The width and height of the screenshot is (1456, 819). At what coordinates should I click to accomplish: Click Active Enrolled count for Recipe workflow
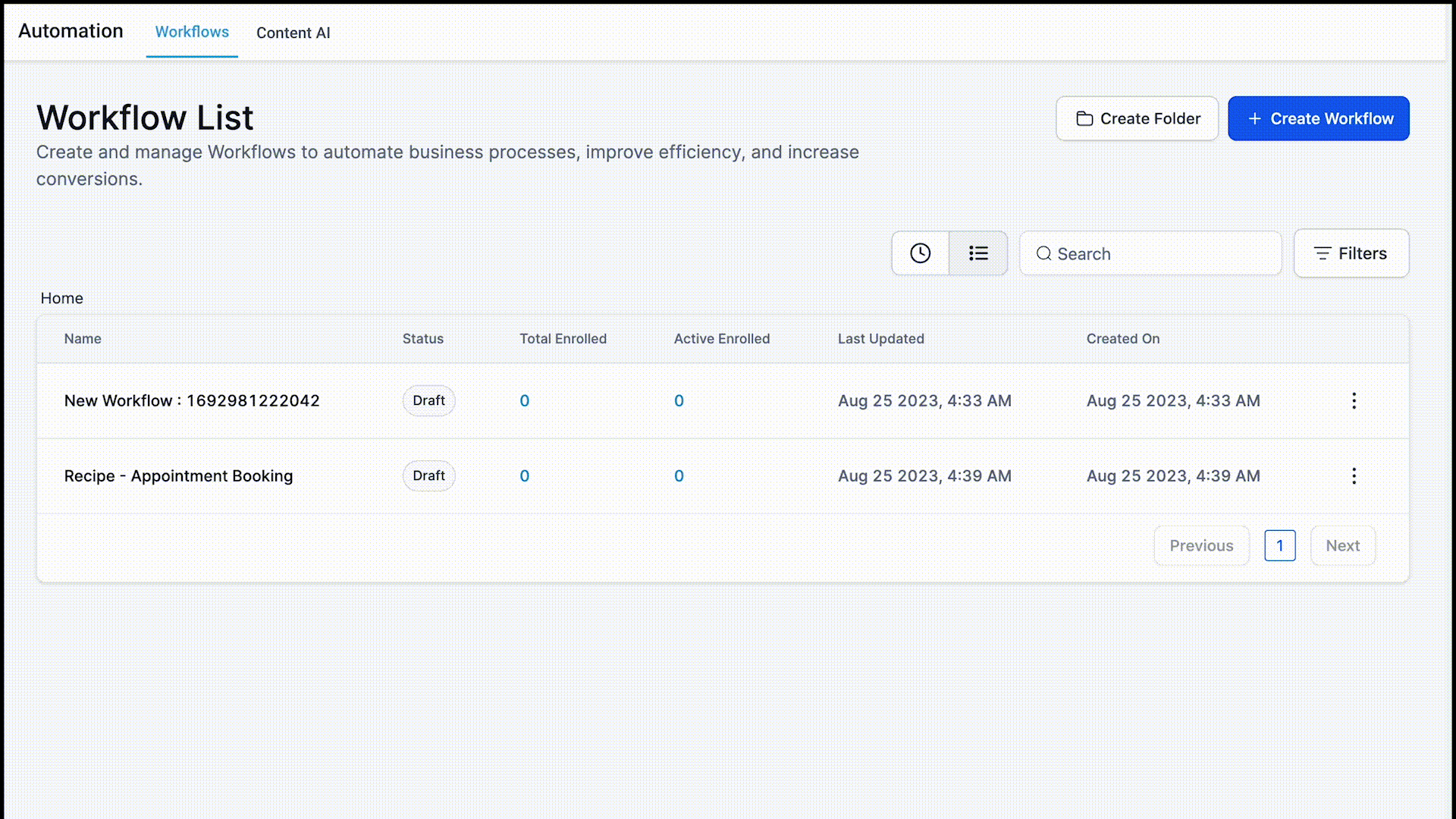click(679, 475)
